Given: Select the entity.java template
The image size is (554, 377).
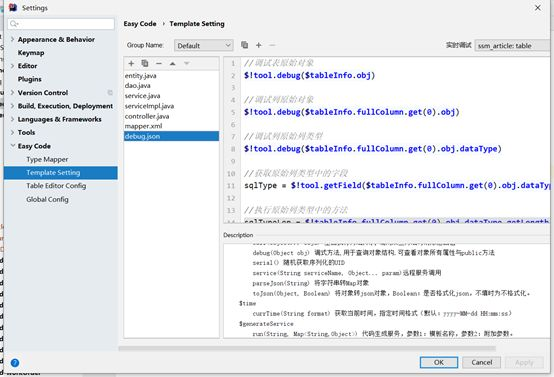Looking at the screenshot, I should coord(141,76).
